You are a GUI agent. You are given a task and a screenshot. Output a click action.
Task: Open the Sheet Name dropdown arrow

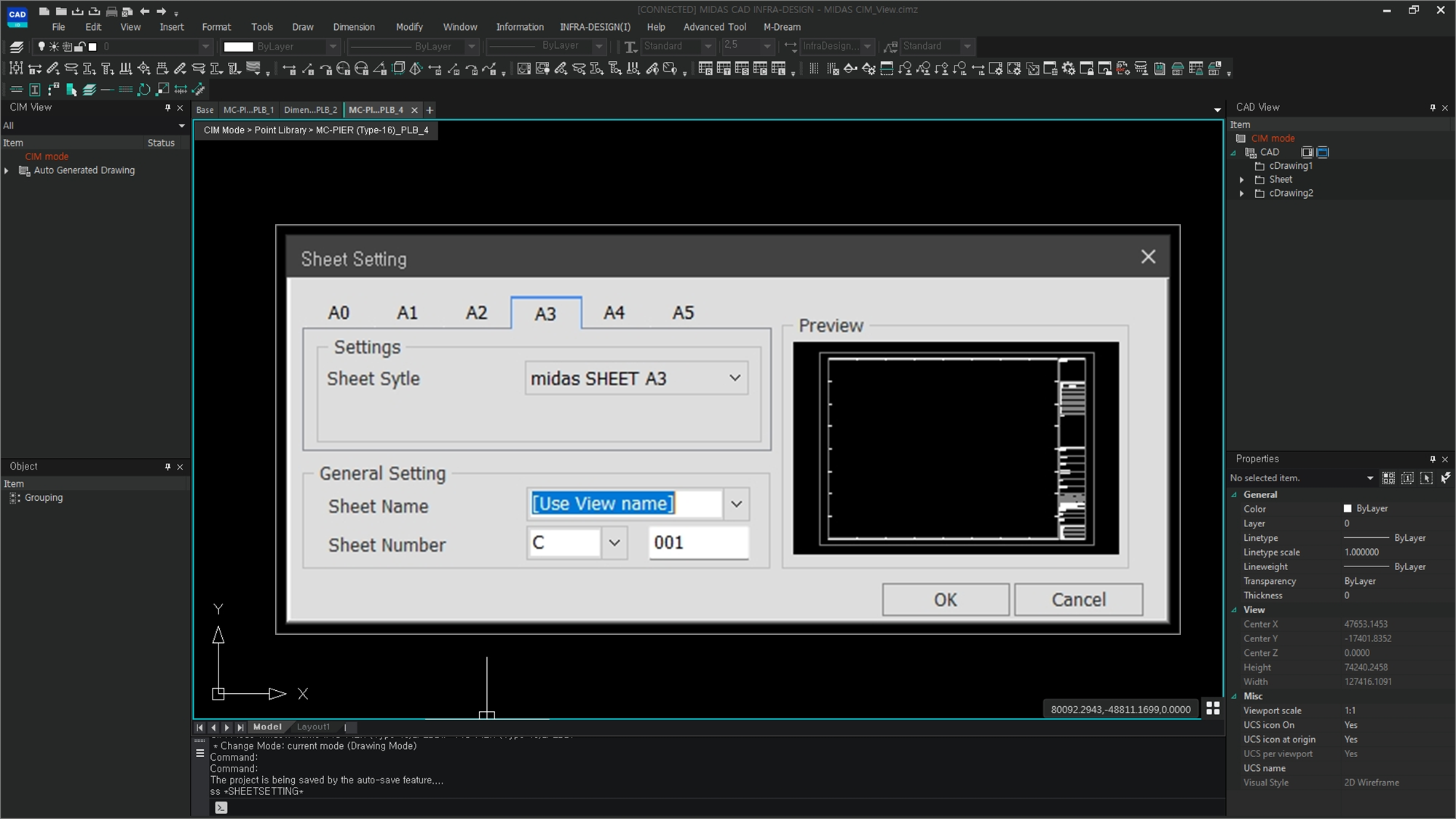(736, 504)
